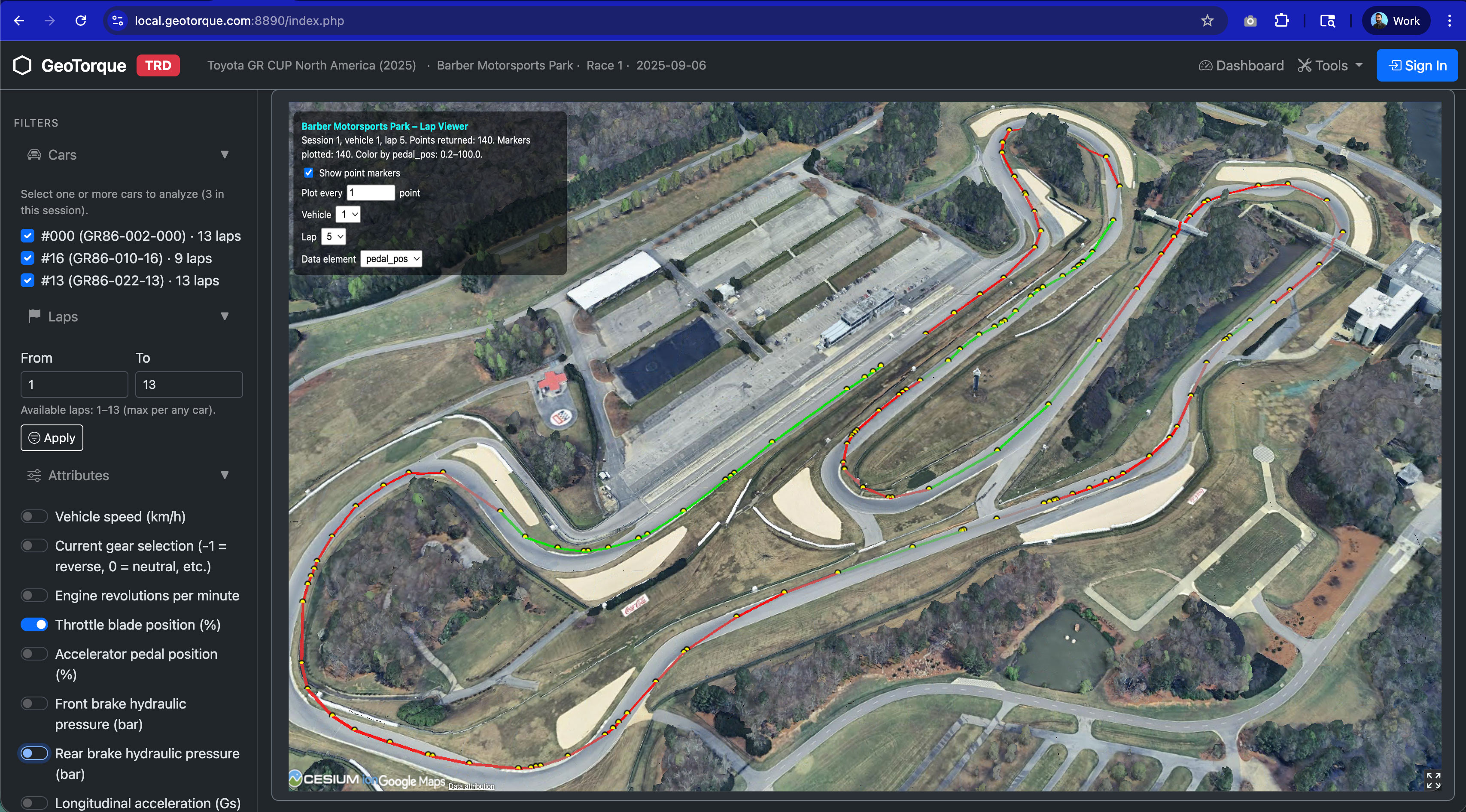Click the fullscreen icon on the map

pos(1433,780)
